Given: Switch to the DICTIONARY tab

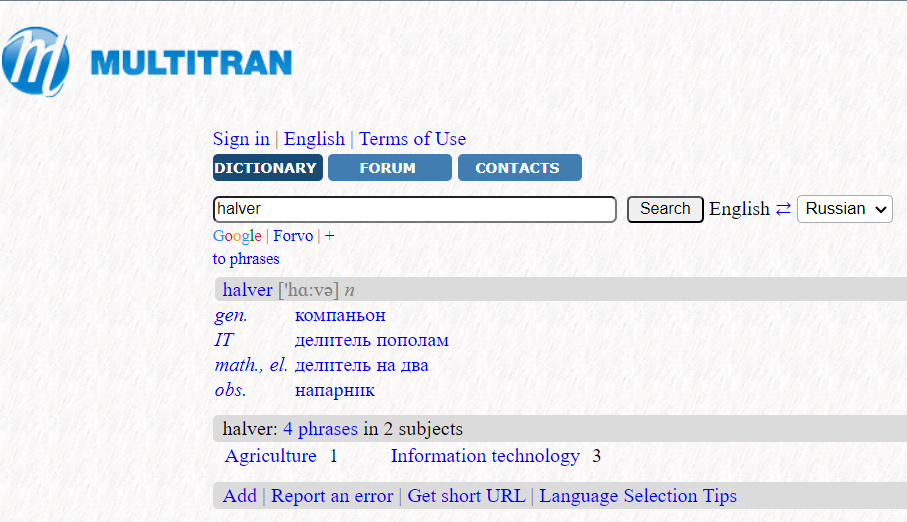Looking at the screenshot, I should coord(268,168).
